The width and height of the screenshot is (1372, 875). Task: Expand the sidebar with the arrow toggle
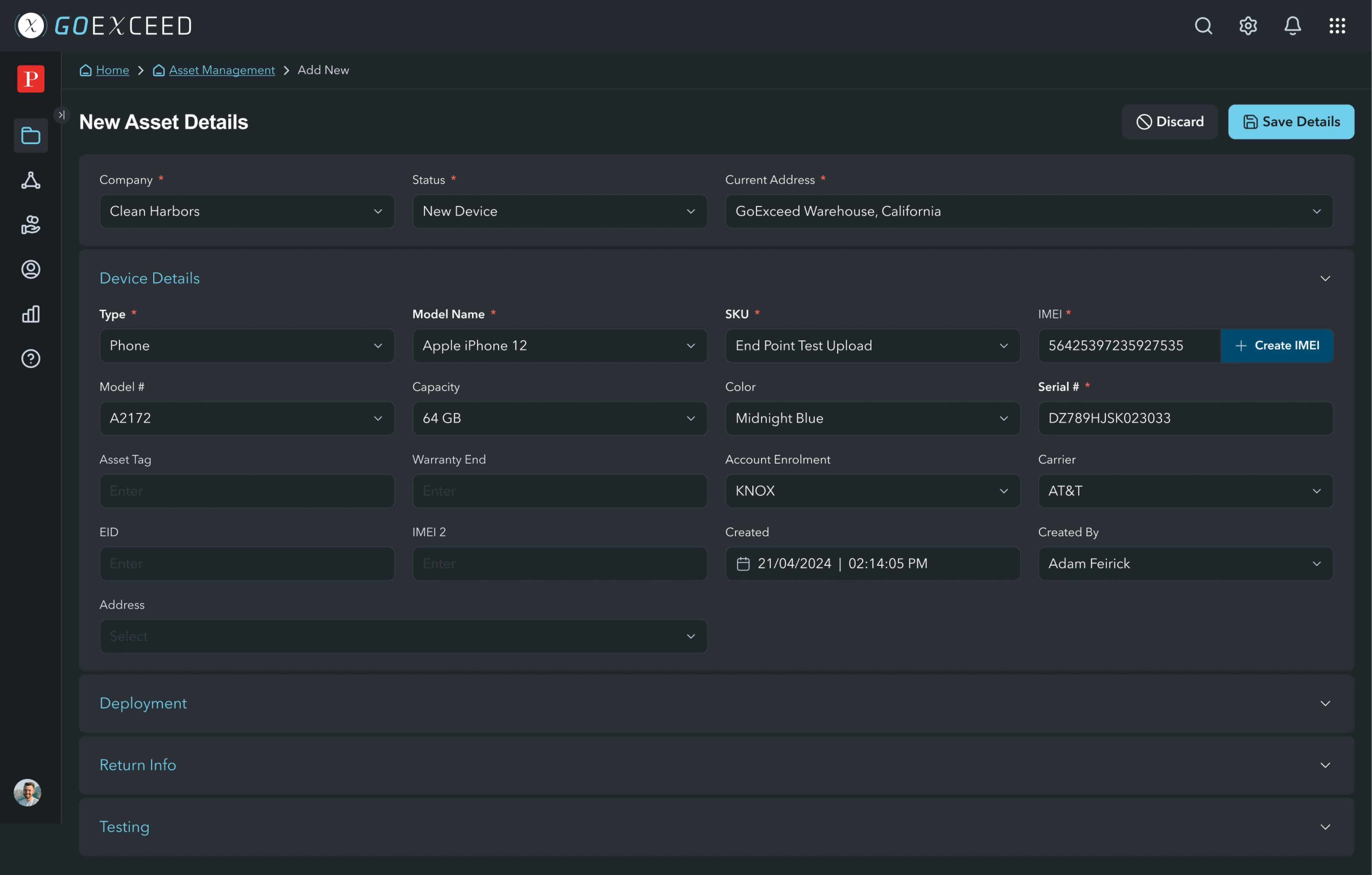pyautogui.click(x=61, y=115)
